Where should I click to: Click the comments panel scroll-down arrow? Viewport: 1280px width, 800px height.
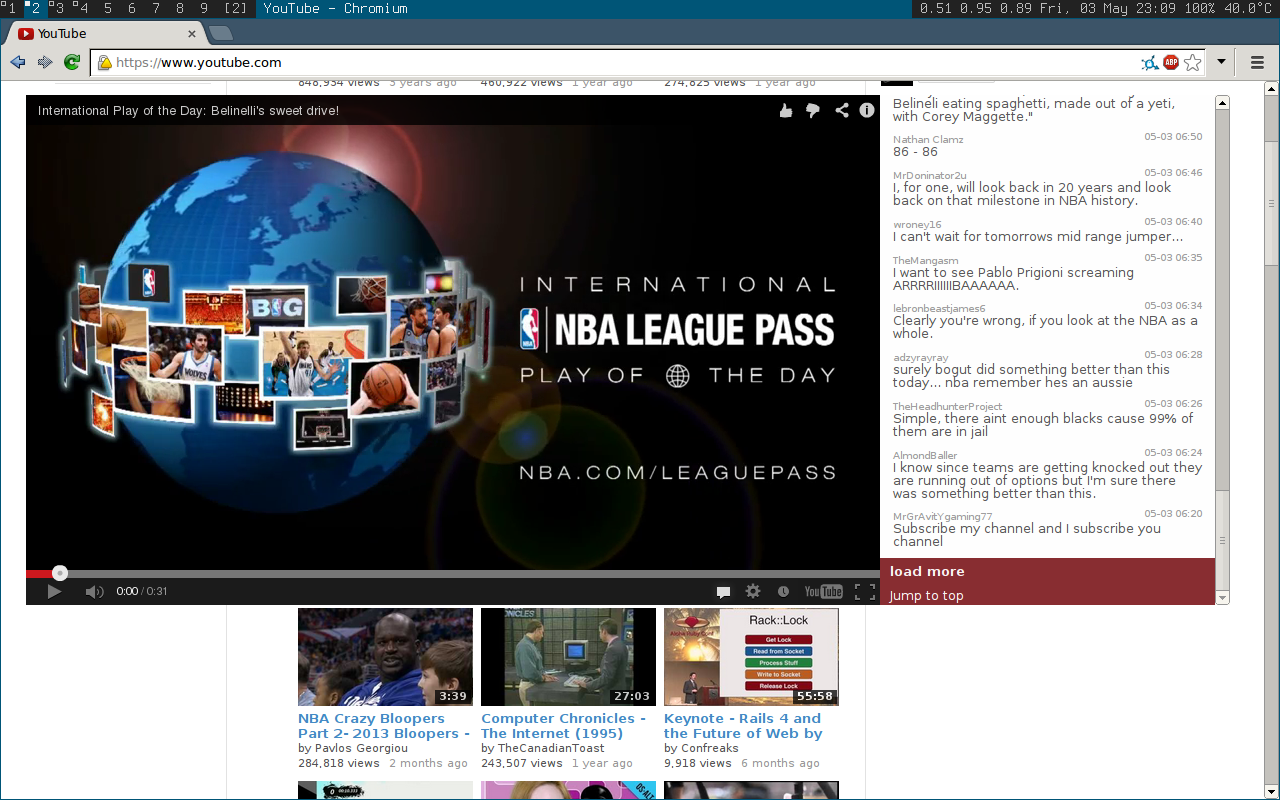tap(1222, 598)
